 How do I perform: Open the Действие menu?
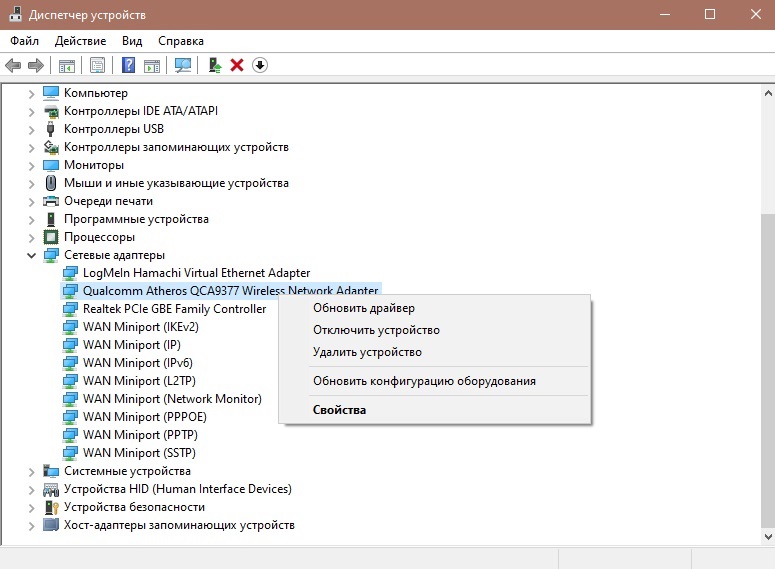coord(80,41)
